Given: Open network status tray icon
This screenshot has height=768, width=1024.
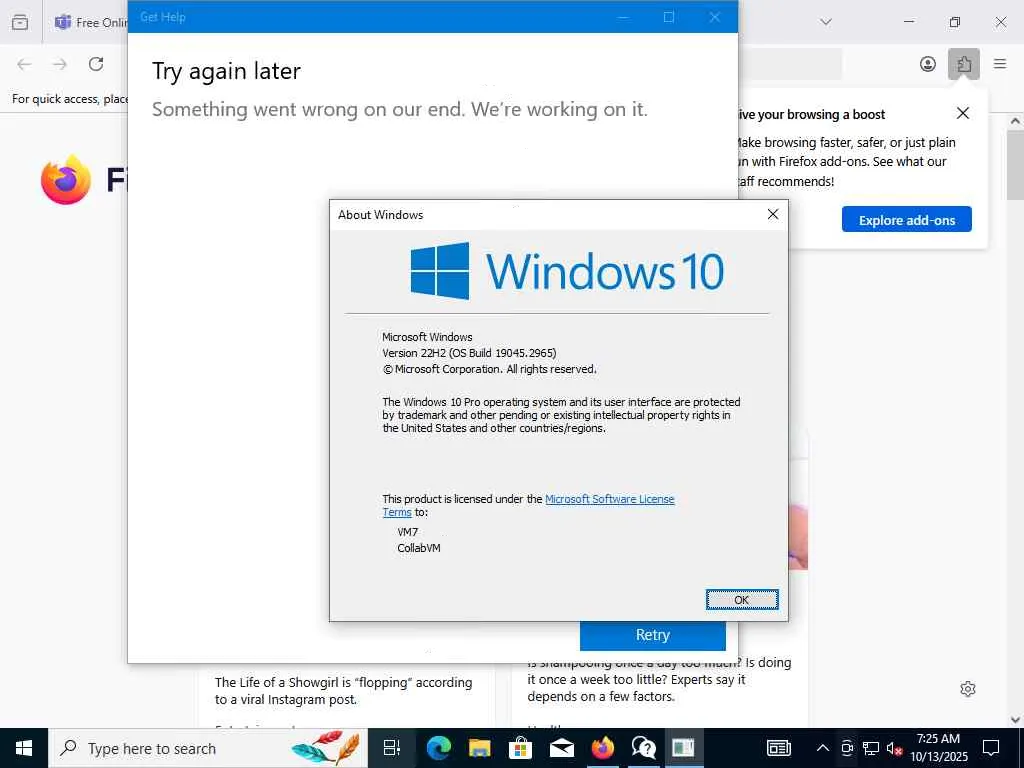Looking at the screenshot, I should point(871,748).
